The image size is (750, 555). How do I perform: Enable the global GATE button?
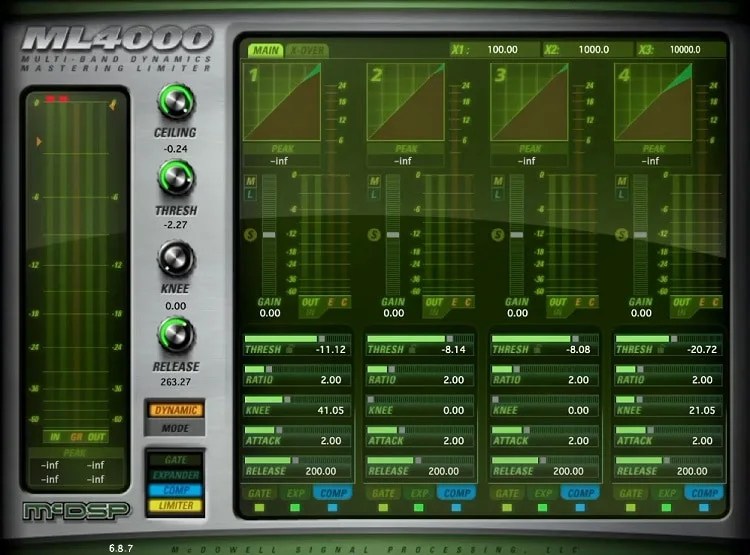click(x=176, y=460)
